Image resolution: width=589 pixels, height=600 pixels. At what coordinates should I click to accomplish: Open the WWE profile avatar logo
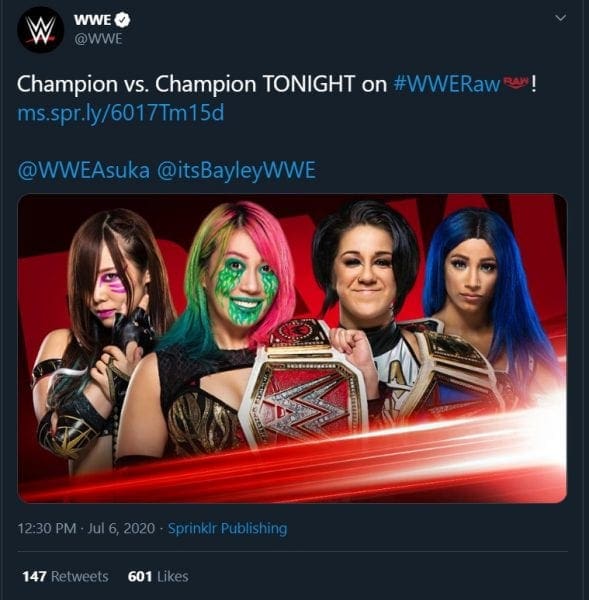pos(41,29)
